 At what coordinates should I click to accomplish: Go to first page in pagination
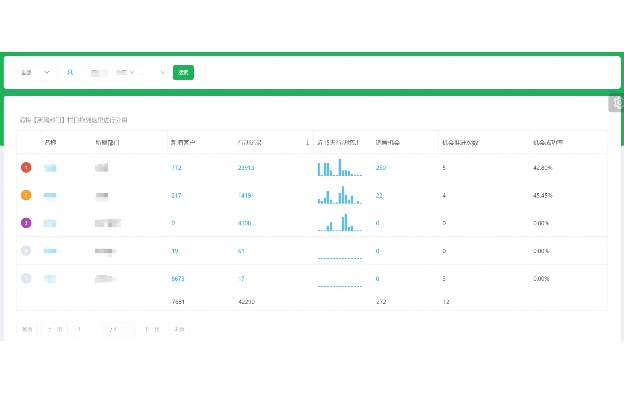[x=27, y=329]
